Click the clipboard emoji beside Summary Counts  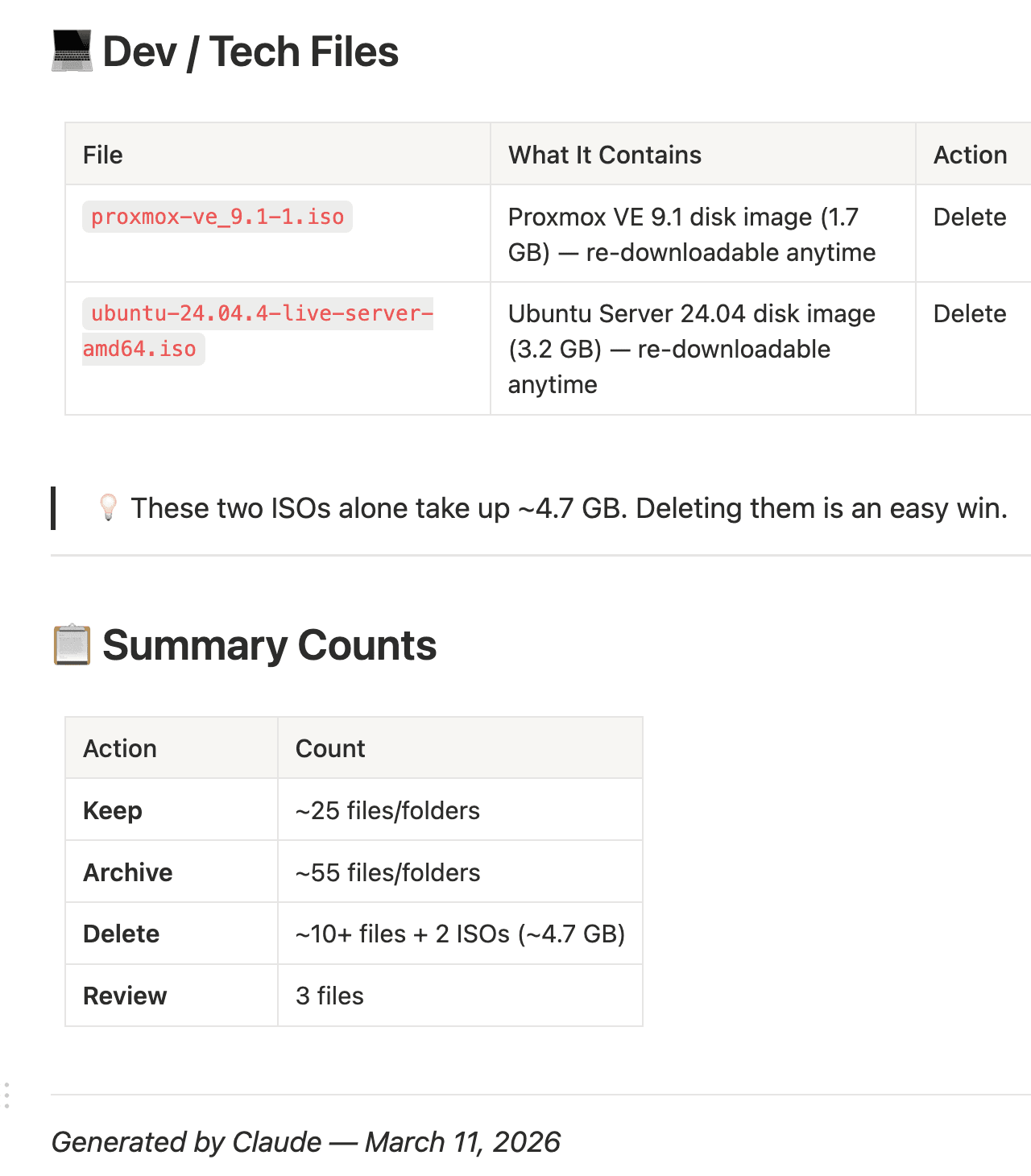pos(72,645)
